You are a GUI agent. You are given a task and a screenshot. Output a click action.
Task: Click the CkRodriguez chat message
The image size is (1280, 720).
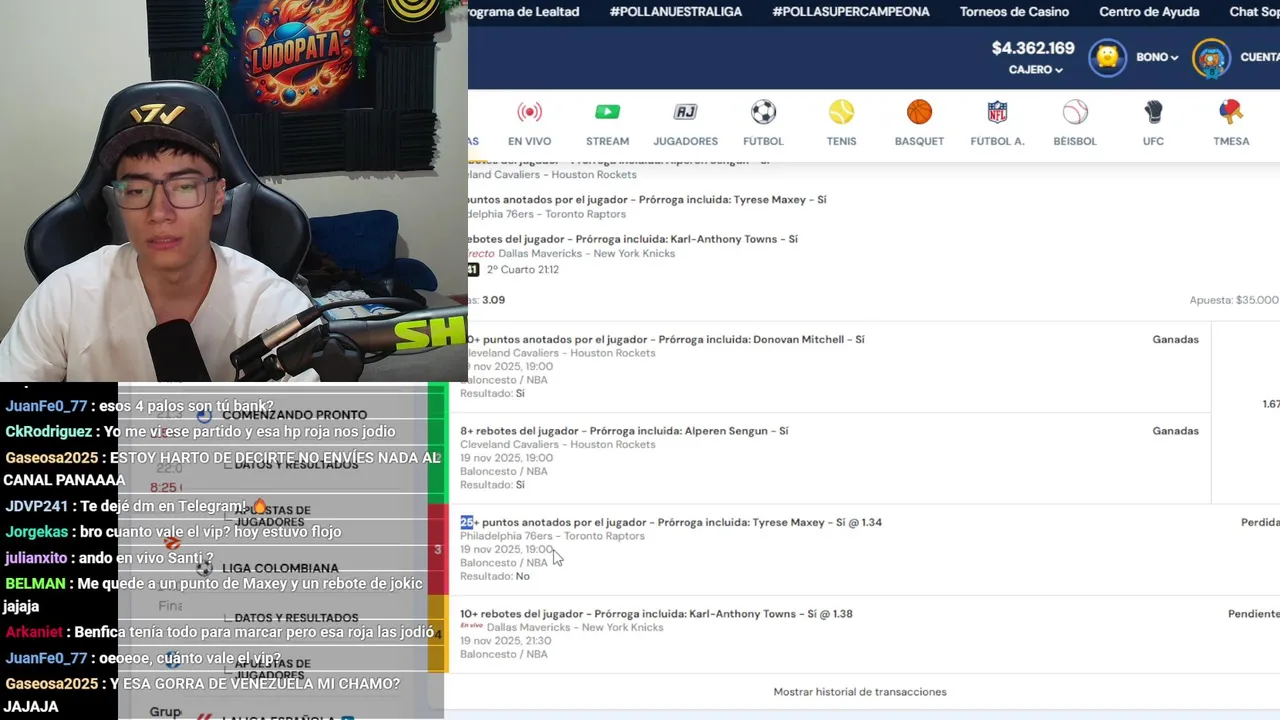(200, 432)
